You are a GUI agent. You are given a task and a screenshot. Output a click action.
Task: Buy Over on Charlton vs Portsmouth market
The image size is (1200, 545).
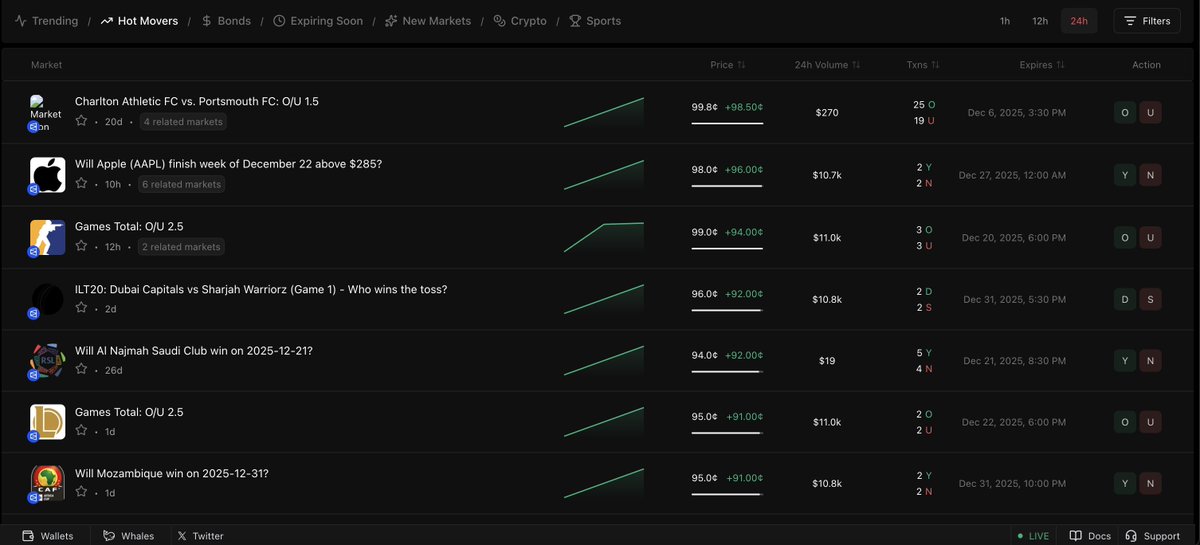tap(1125, 113)
